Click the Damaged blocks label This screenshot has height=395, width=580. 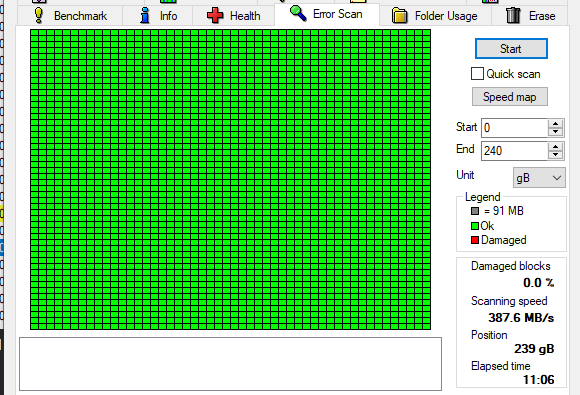510,266
